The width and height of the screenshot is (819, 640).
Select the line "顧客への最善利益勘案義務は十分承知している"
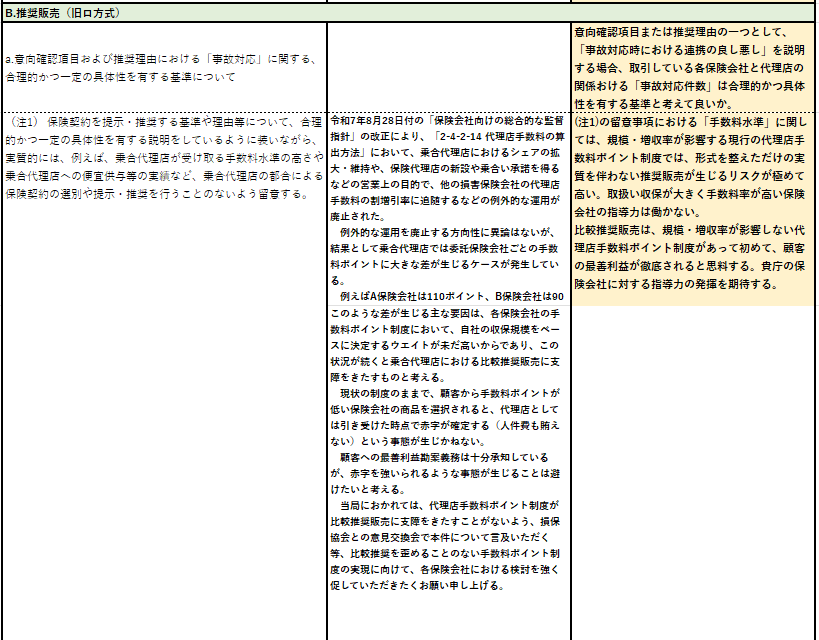tap(448, 458)
